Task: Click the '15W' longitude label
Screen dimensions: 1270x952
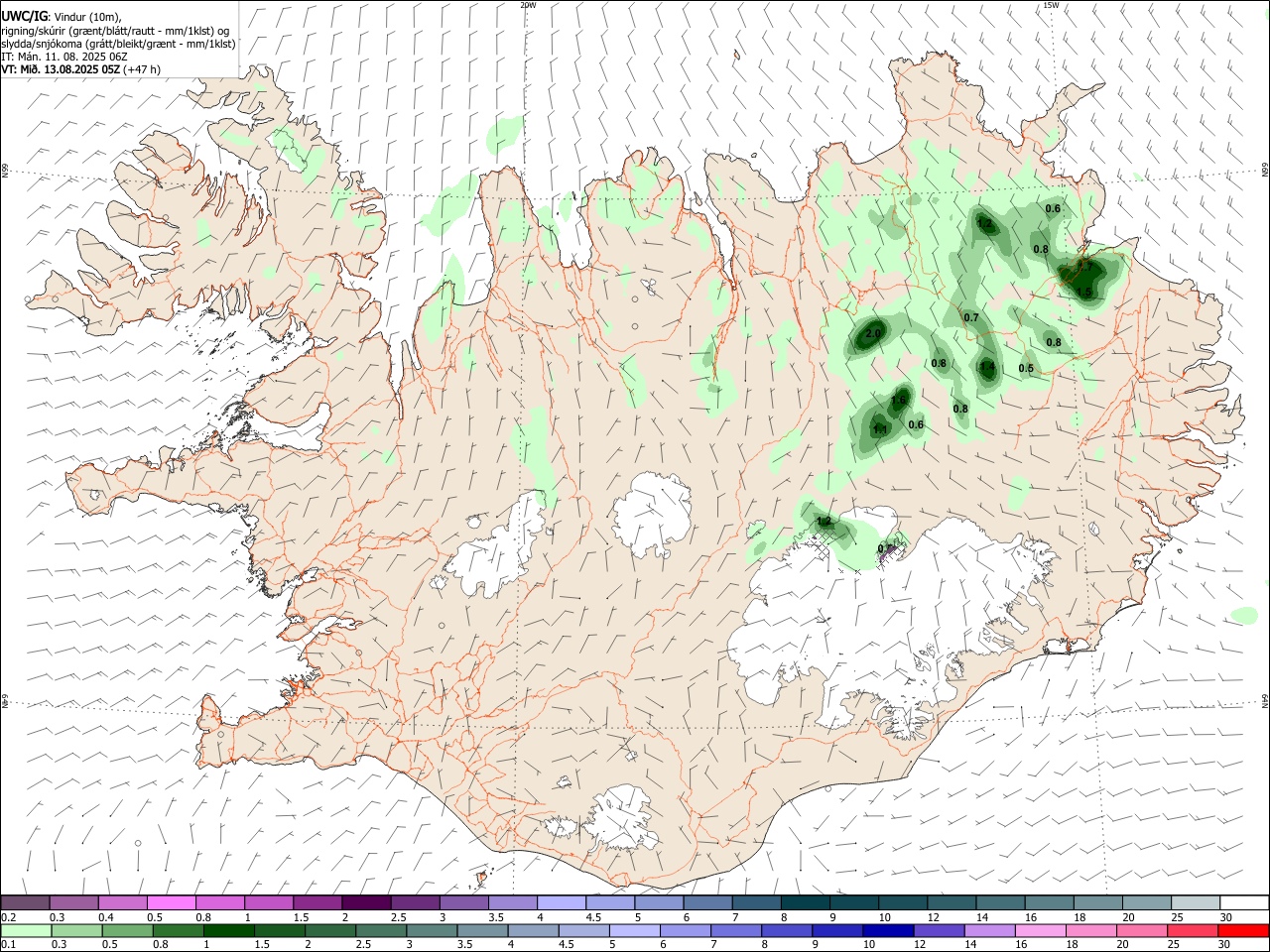Action: [x=1051, y=5]
